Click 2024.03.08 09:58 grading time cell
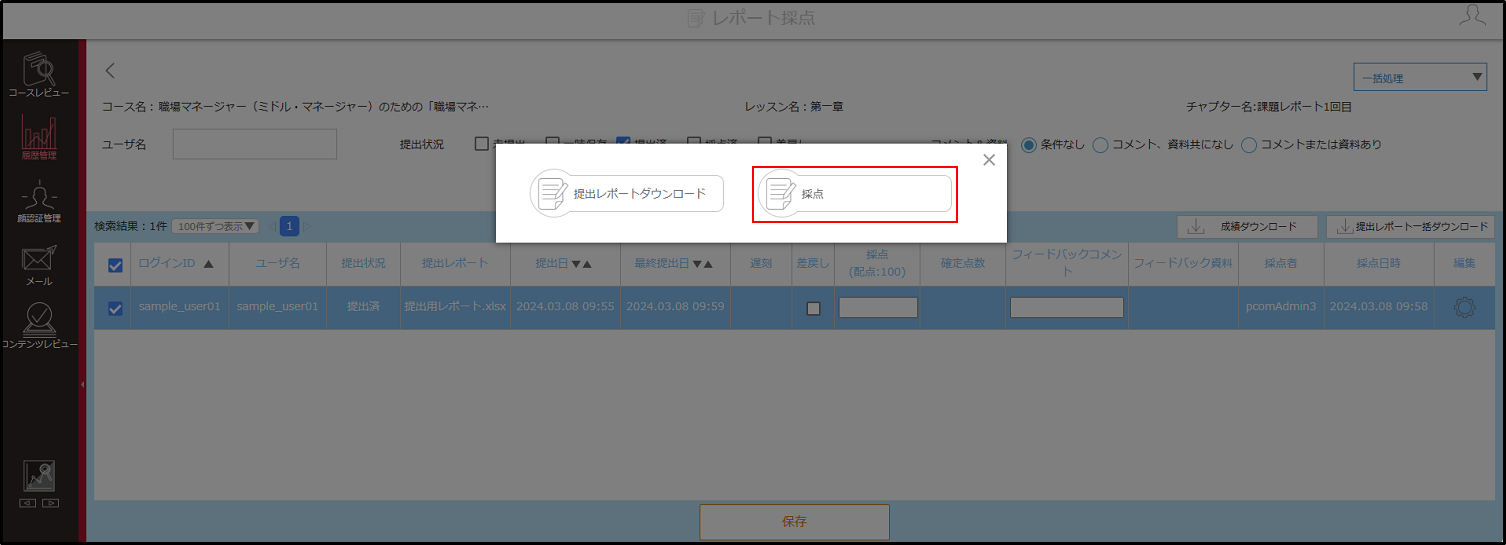1506x545 pixels. click(x=1378, y=307)
